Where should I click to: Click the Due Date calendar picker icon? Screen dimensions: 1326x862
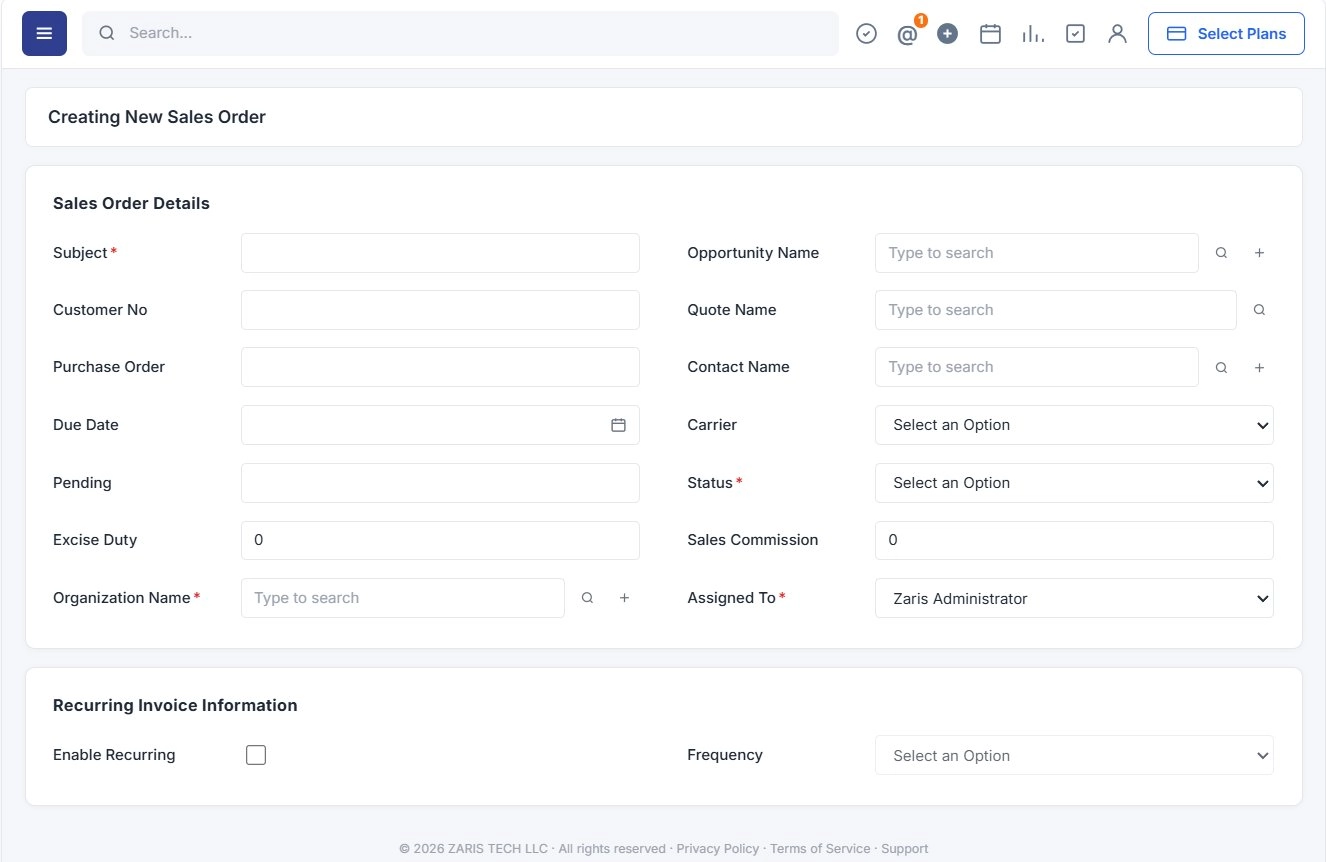coord(618,425)
